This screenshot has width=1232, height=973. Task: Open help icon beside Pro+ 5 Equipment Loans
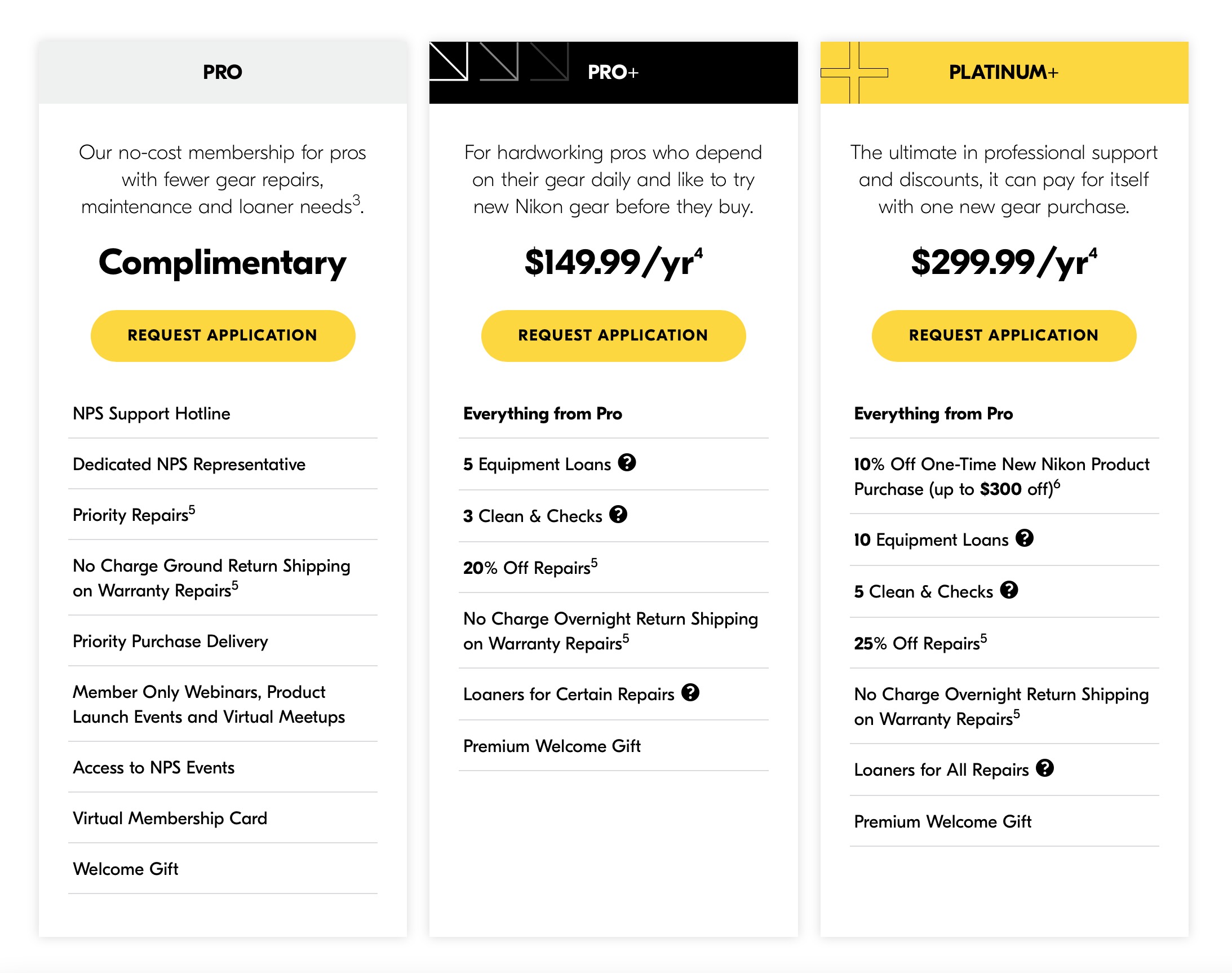point(627,463)
